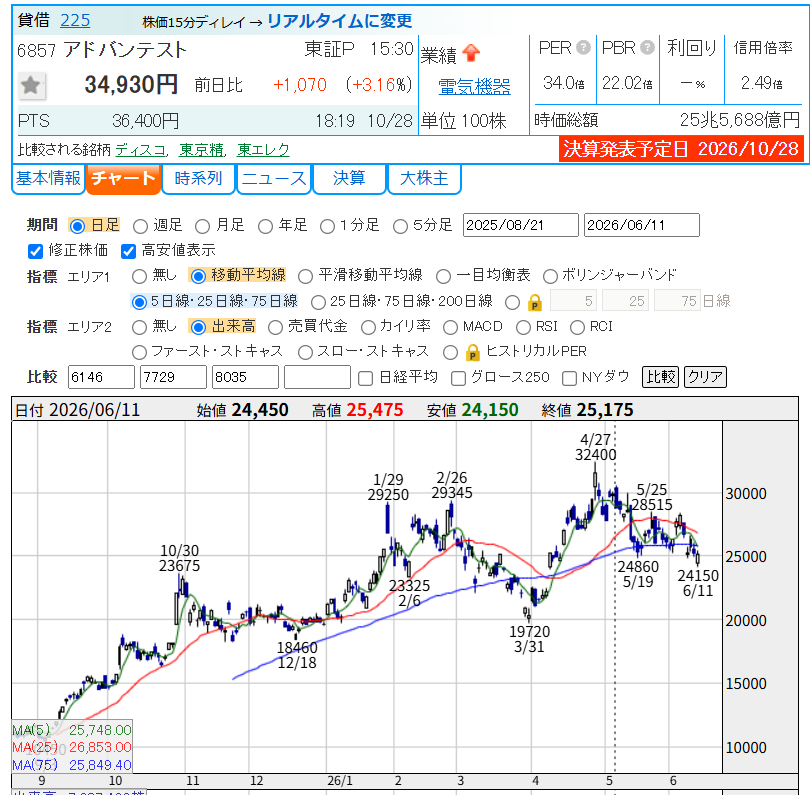Select 売買代金 indicator

275,327
